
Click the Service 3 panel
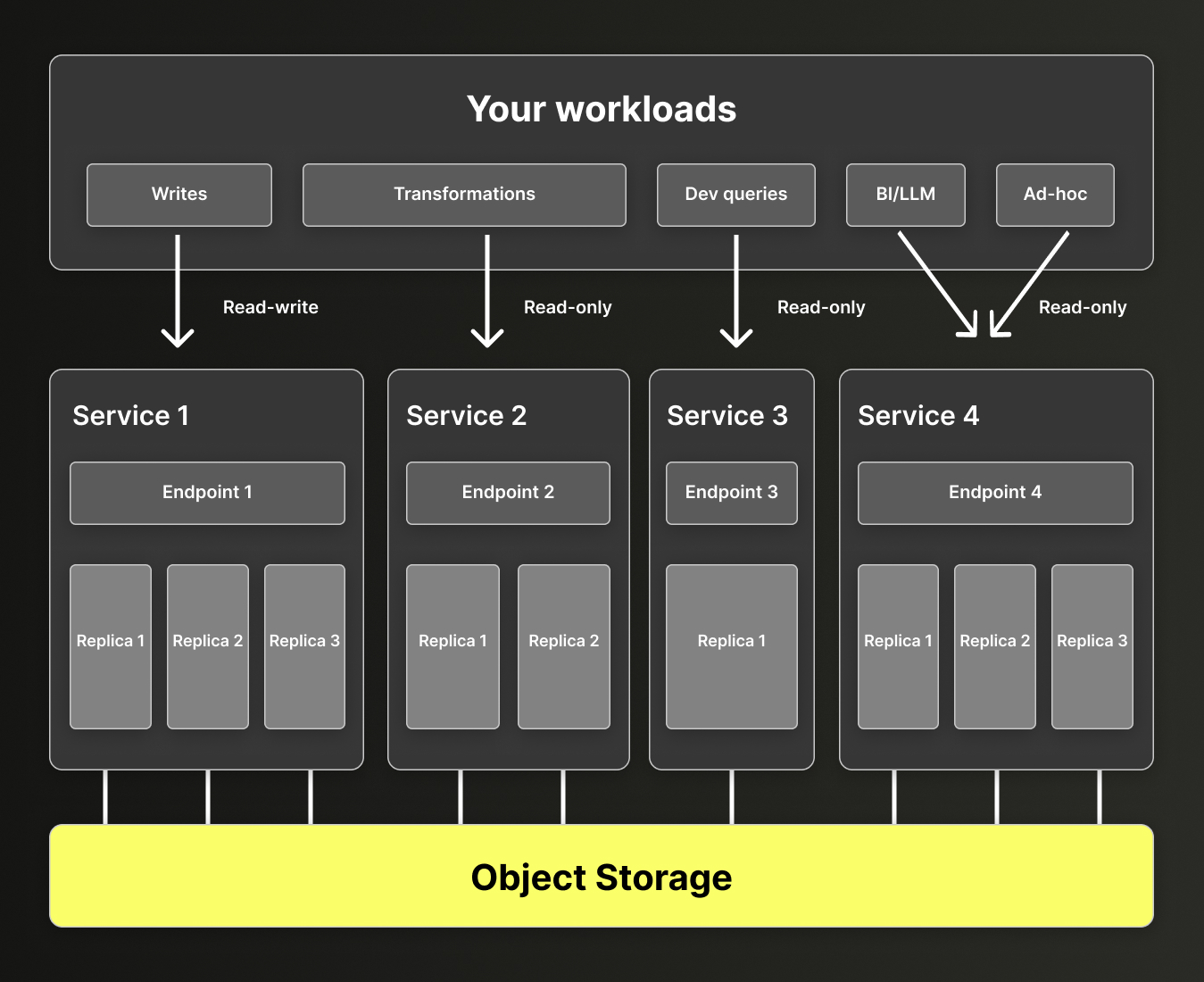click(x=728, y=415)
